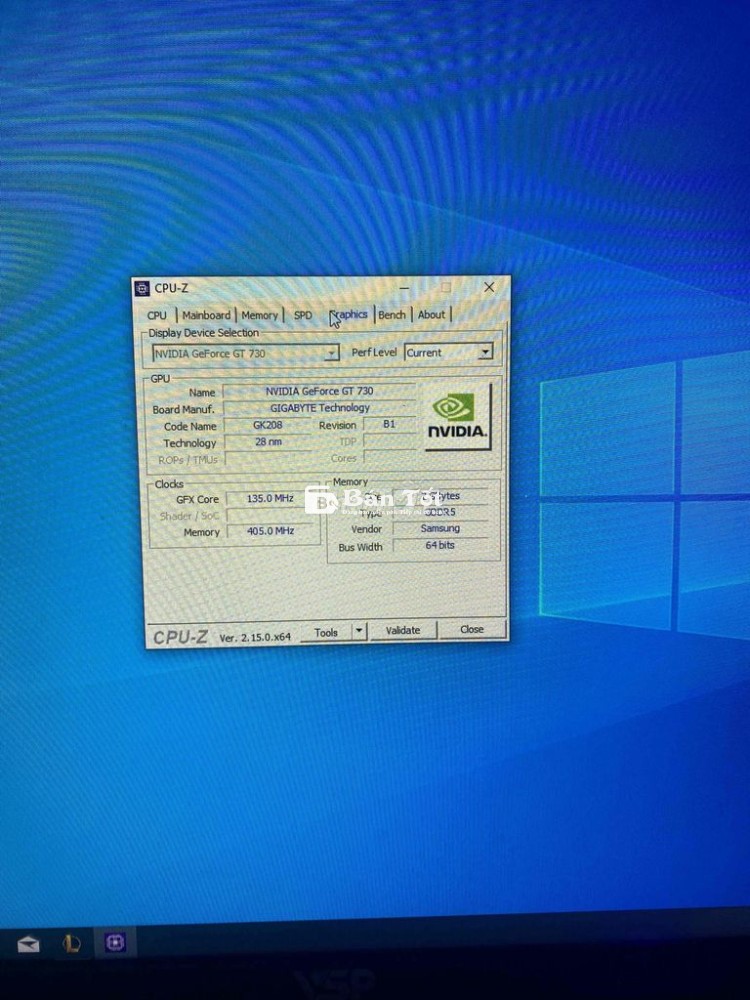Click the Tools button
The image size is (750, 1000).
(326, 633)
